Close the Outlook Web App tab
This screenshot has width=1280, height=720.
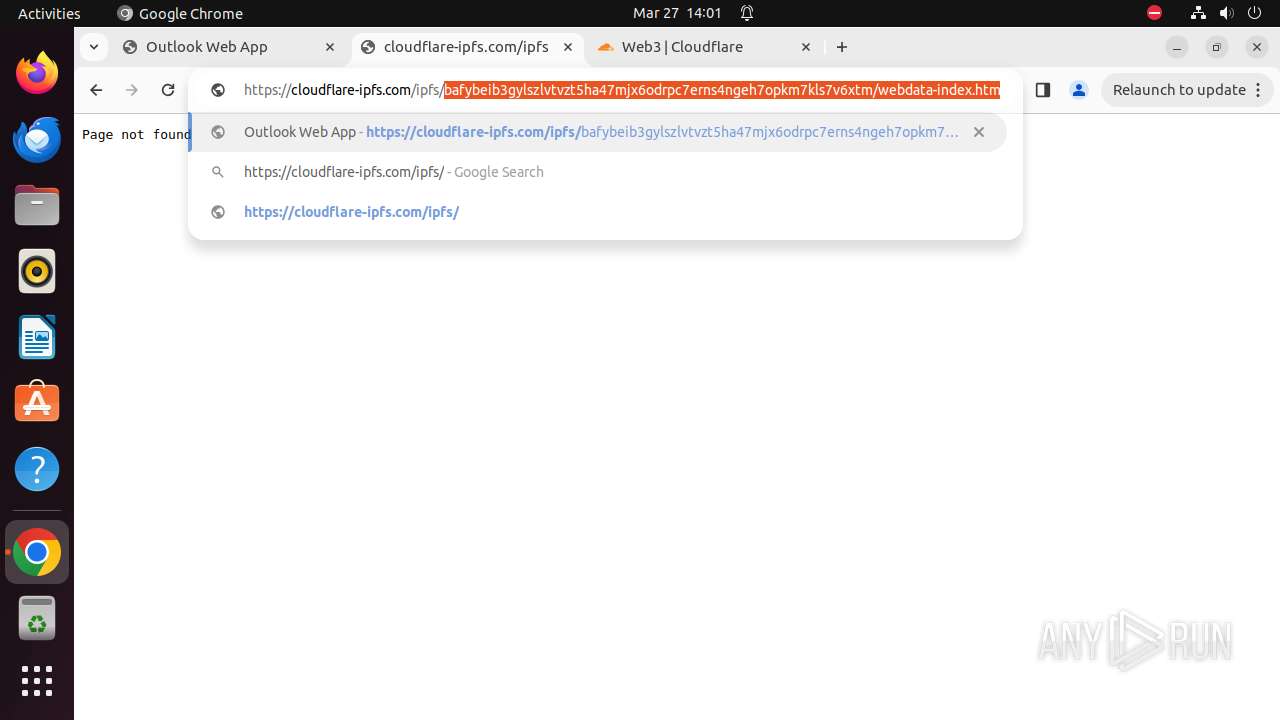330,47
